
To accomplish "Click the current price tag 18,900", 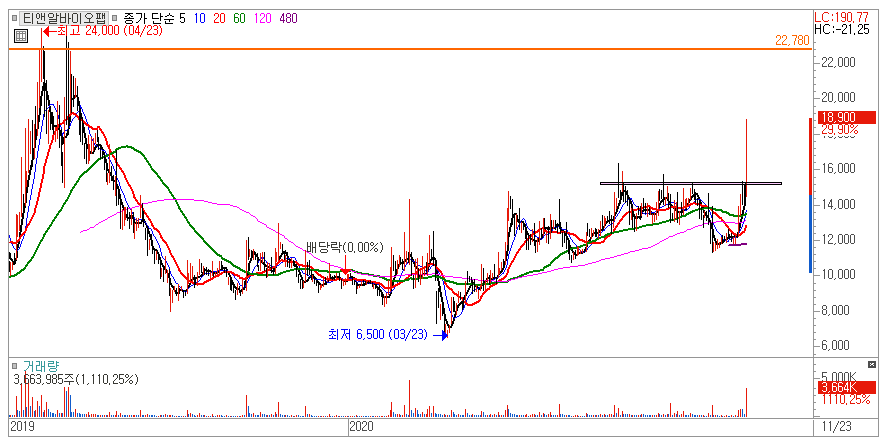I will 845,117.
